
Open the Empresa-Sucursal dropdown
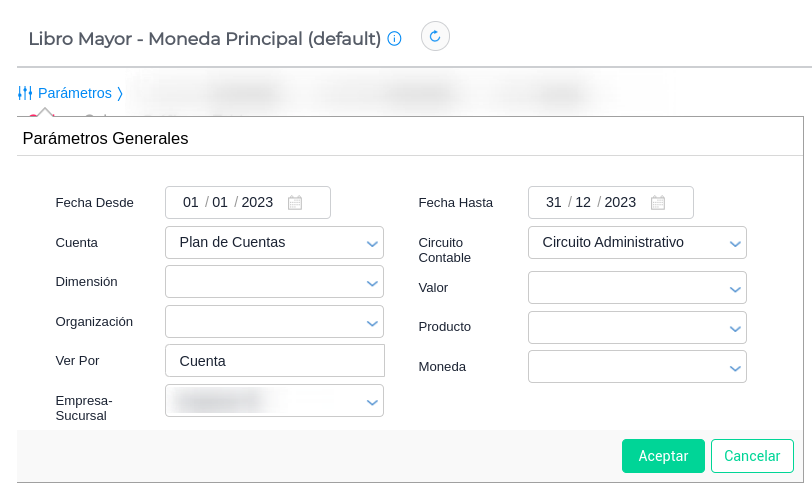372,402
